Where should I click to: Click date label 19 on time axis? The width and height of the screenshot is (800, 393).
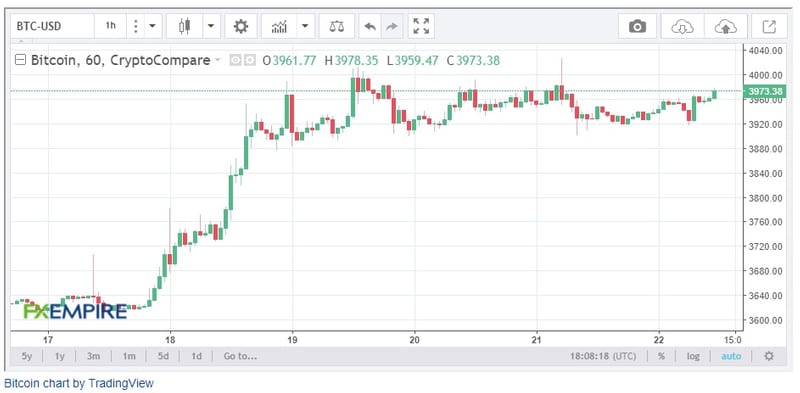tap(292, 339)
